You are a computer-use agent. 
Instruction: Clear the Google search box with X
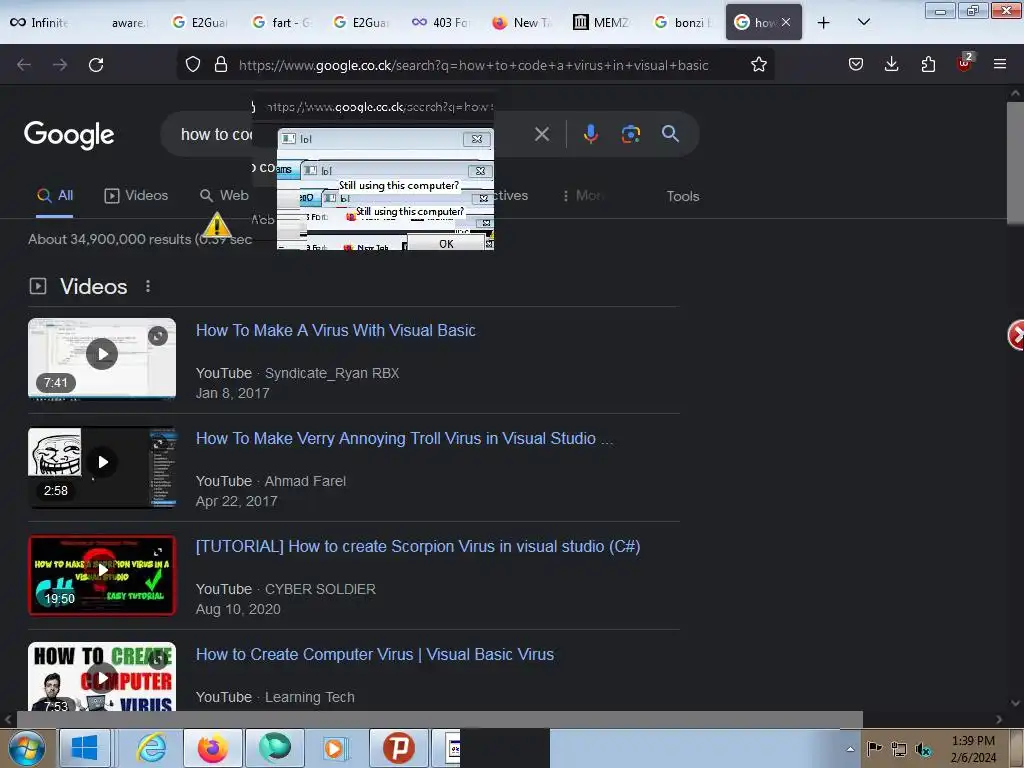point(541,135)
